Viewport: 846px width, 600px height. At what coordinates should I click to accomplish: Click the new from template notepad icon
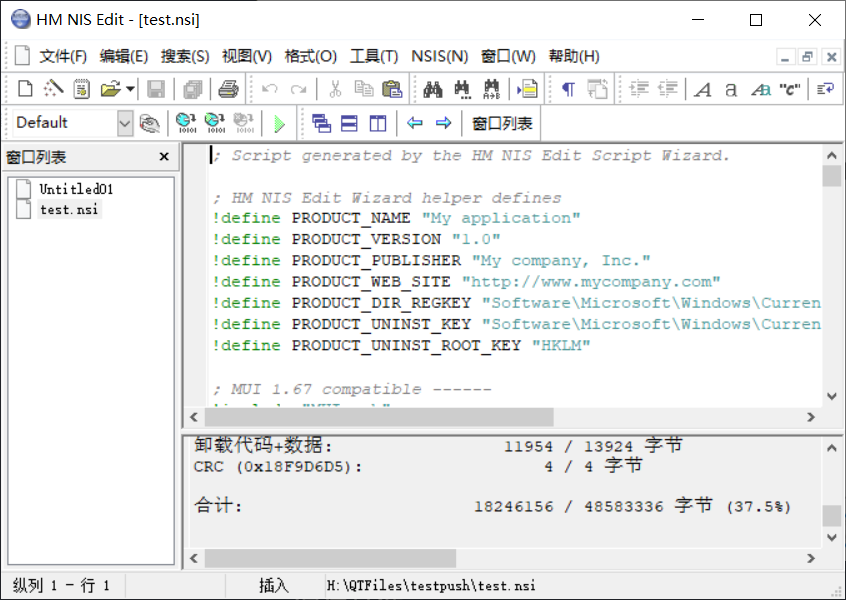tap(81, 88)
